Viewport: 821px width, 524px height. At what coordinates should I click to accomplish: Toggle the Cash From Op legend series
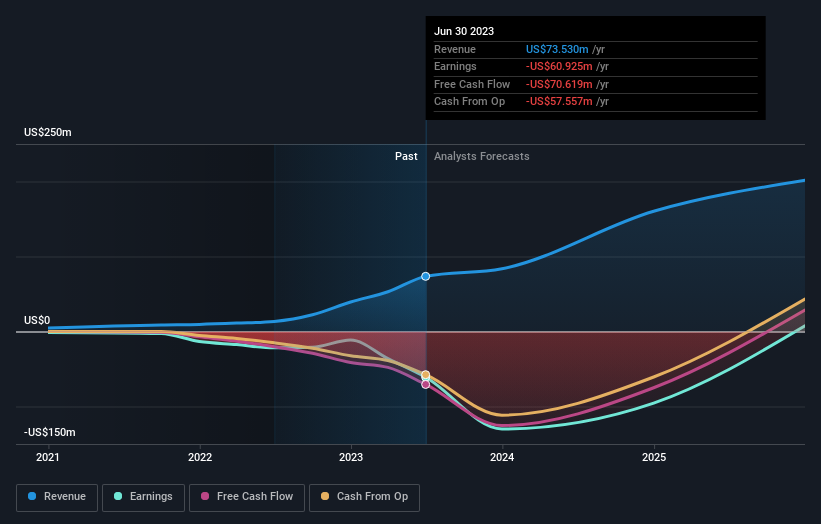pyautogui.click(x=364, y=497)
